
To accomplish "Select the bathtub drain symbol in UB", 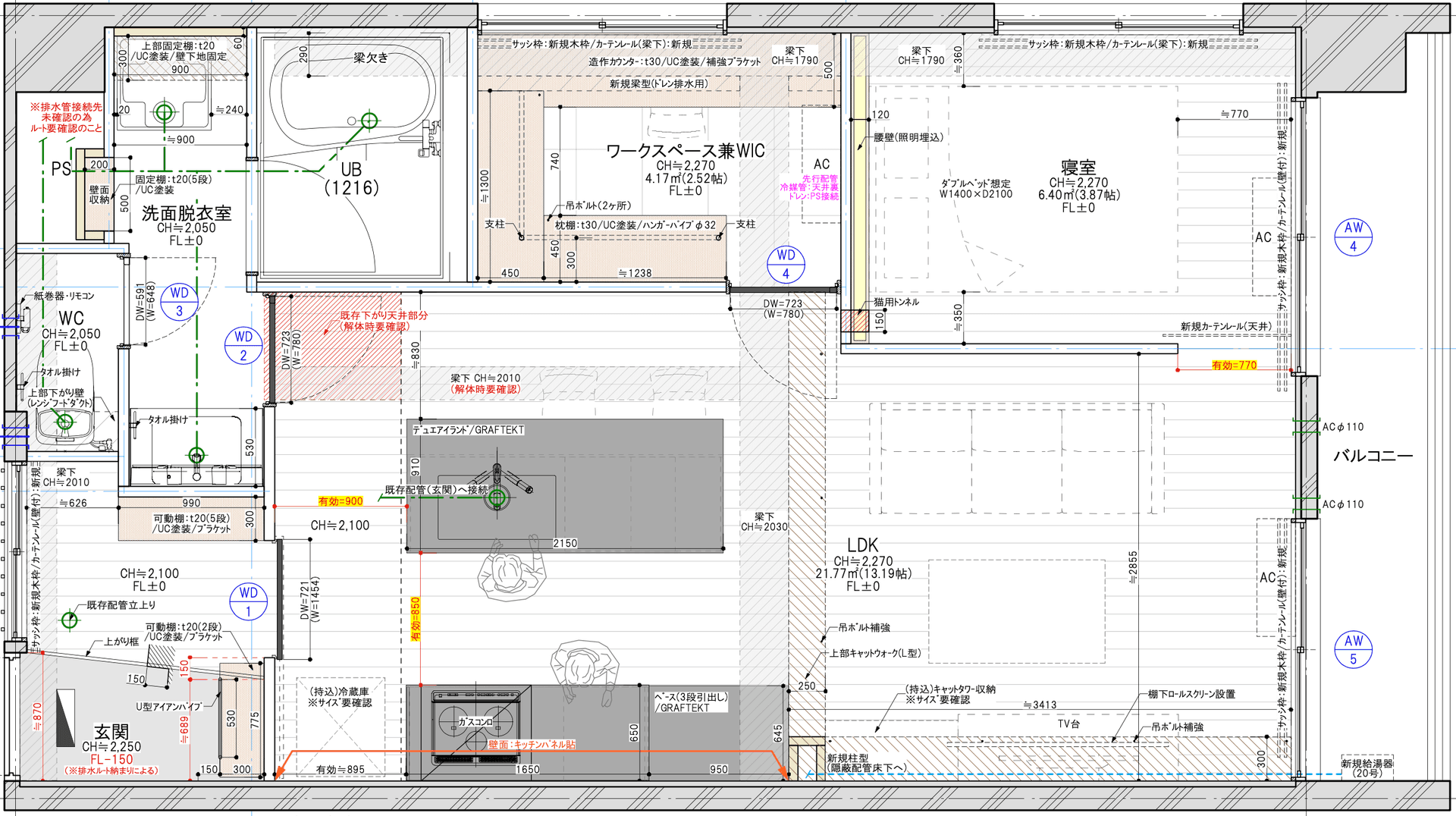I will pyautogui.click(x=369, y=121).
